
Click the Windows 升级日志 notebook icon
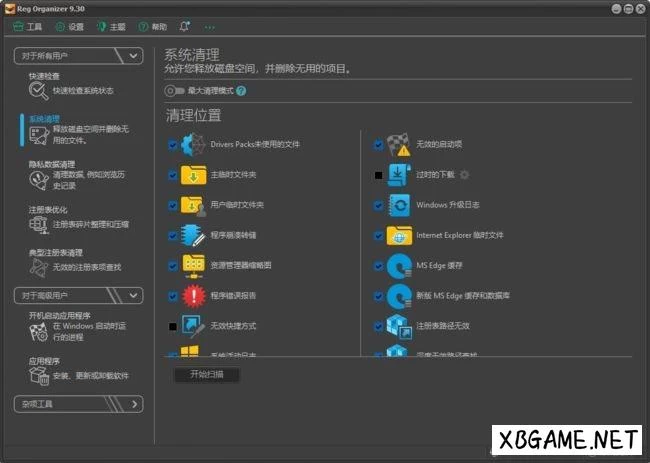coord(399,205)
